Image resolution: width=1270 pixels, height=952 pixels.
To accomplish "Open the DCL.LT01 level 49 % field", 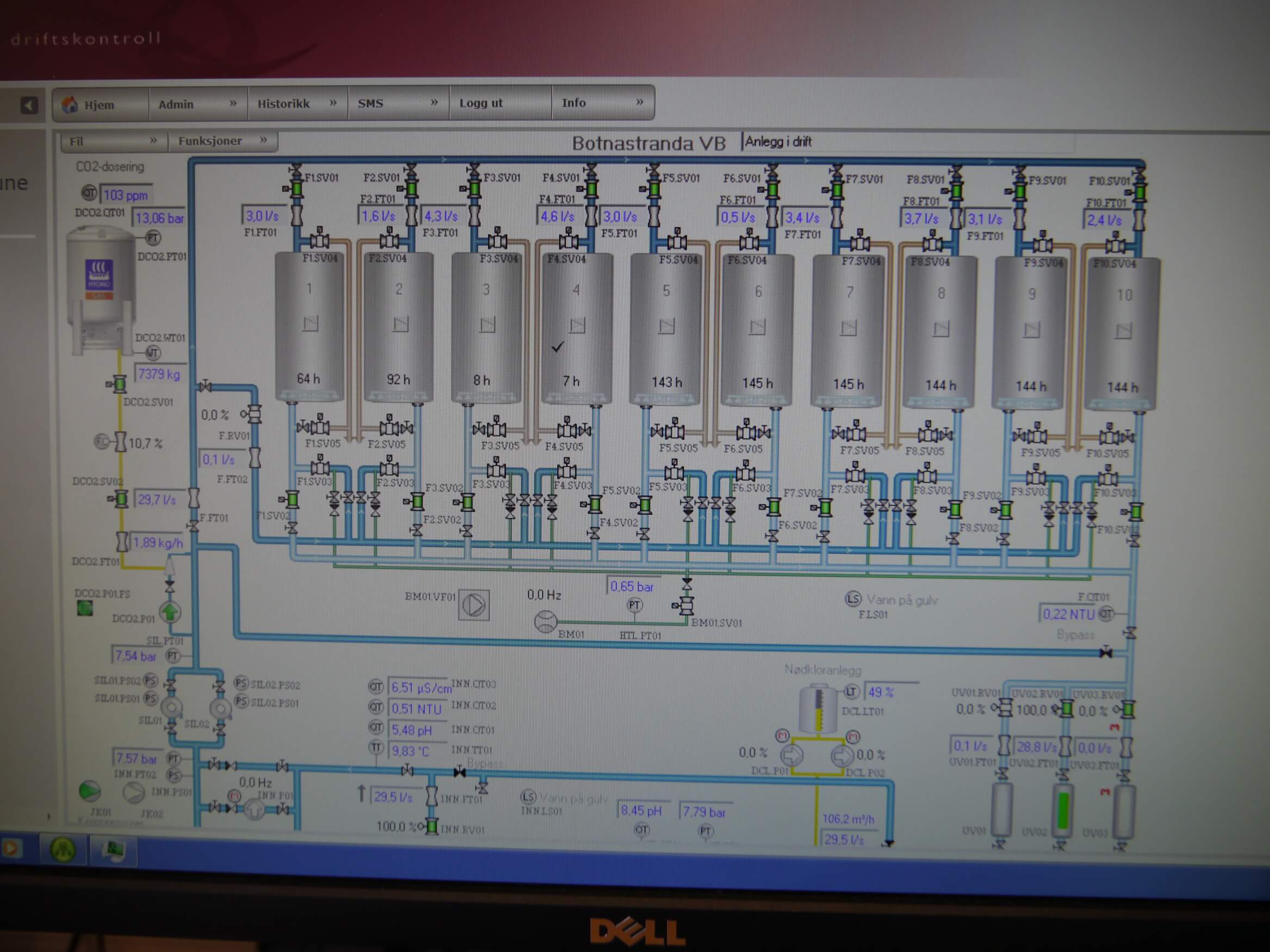I will (891, 692).
